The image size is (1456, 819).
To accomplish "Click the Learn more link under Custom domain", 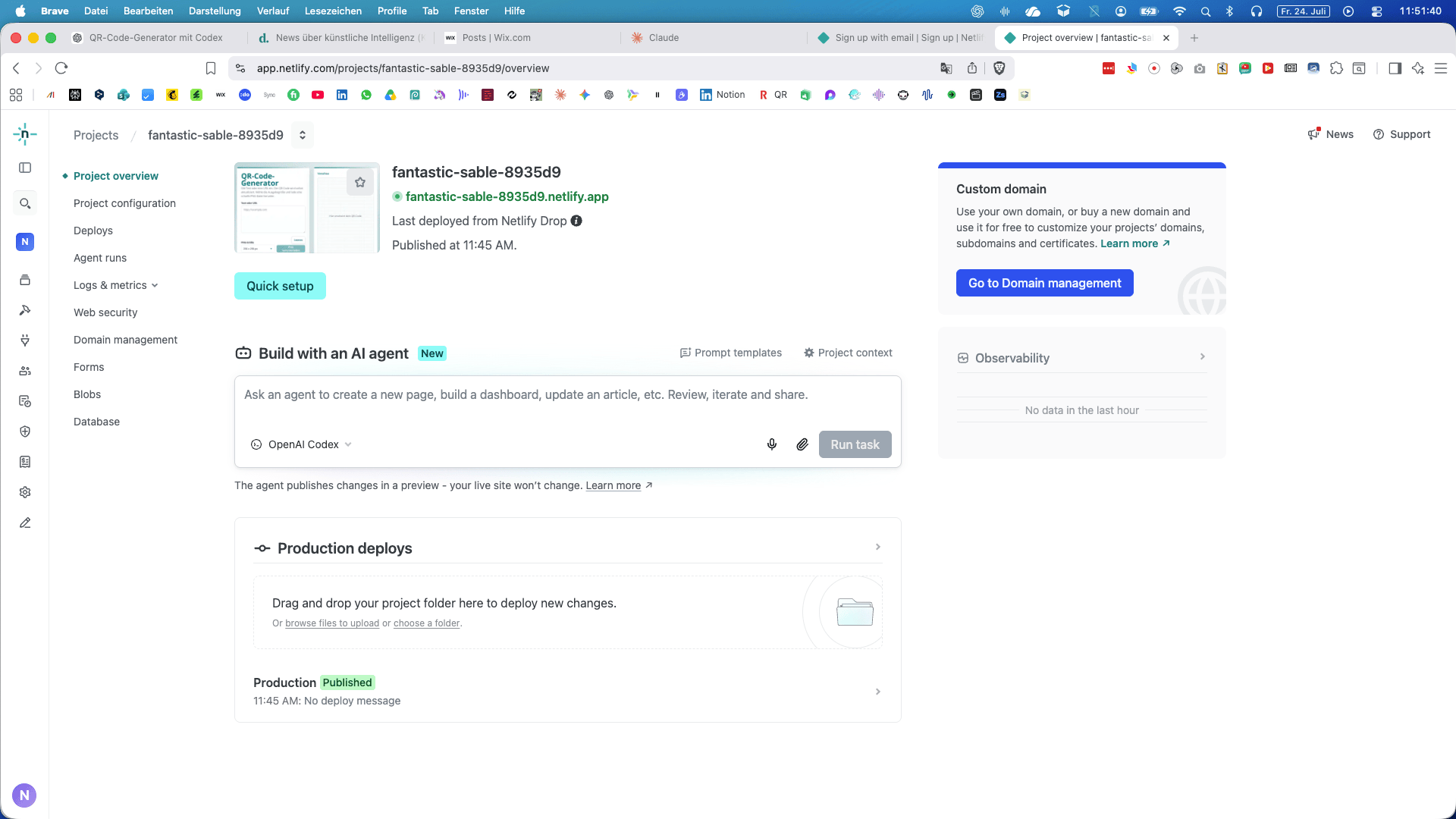I will tap(1135, 243).
